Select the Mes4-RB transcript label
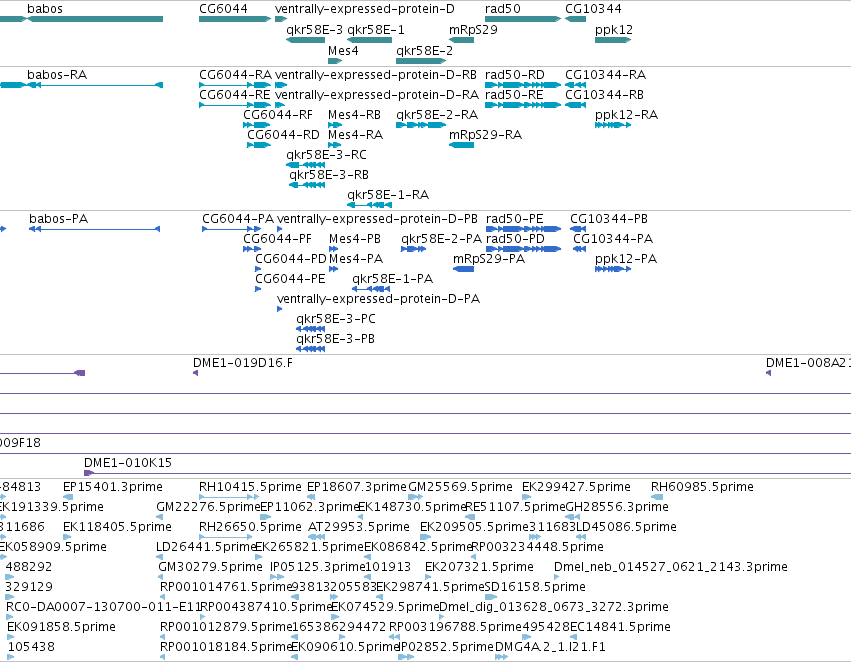851x662 pixels. click(354, 115)
